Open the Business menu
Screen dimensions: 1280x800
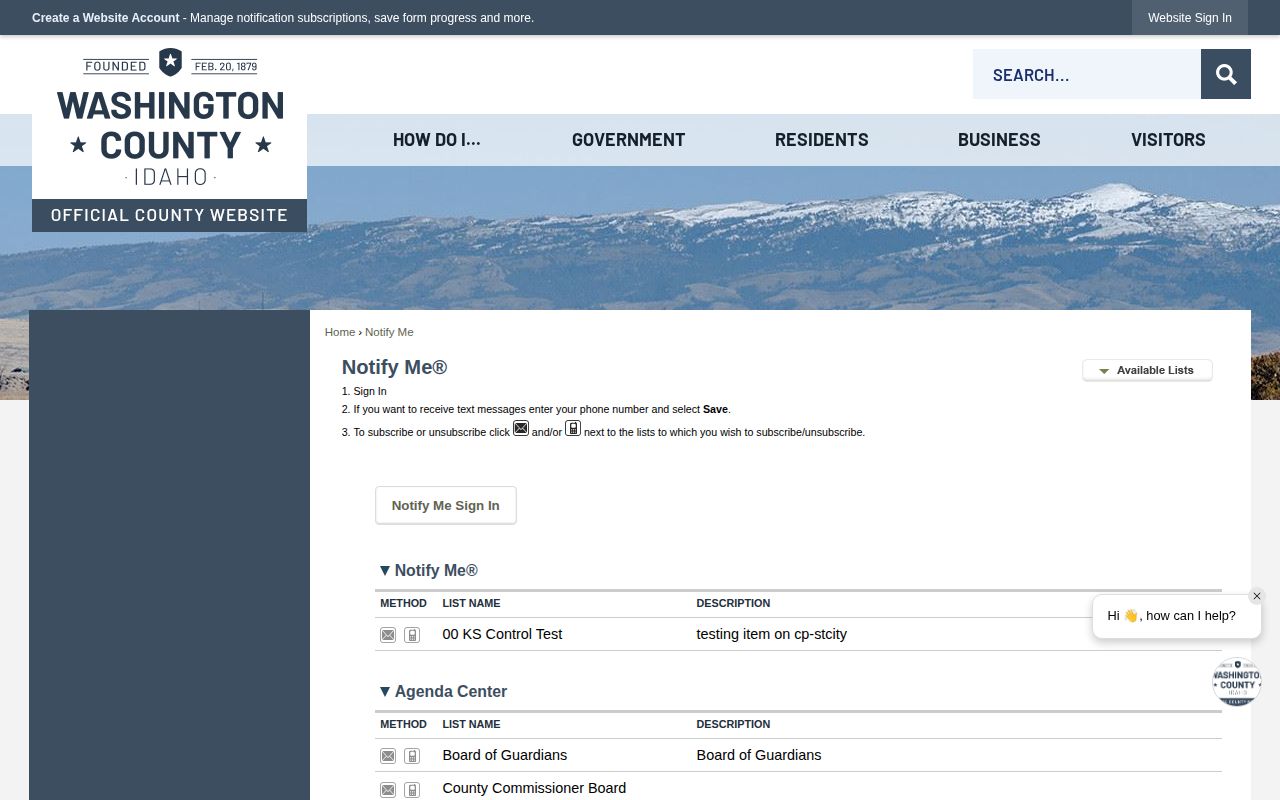pyautogui.click(x=999, y=140)
